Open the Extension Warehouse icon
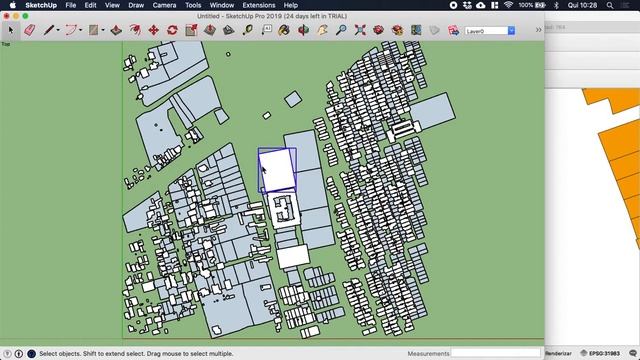 (x=397, y=30)
